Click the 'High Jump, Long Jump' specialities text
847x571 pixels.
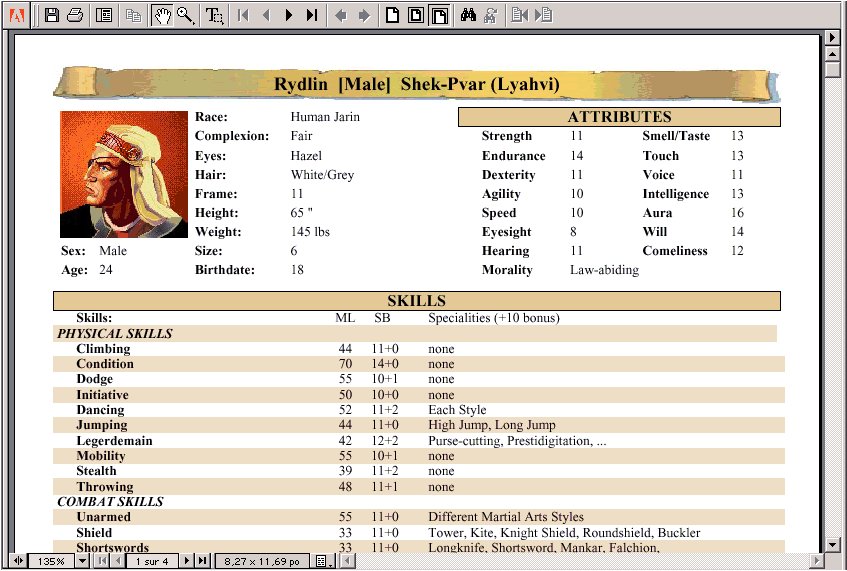(x=492, y=425)
